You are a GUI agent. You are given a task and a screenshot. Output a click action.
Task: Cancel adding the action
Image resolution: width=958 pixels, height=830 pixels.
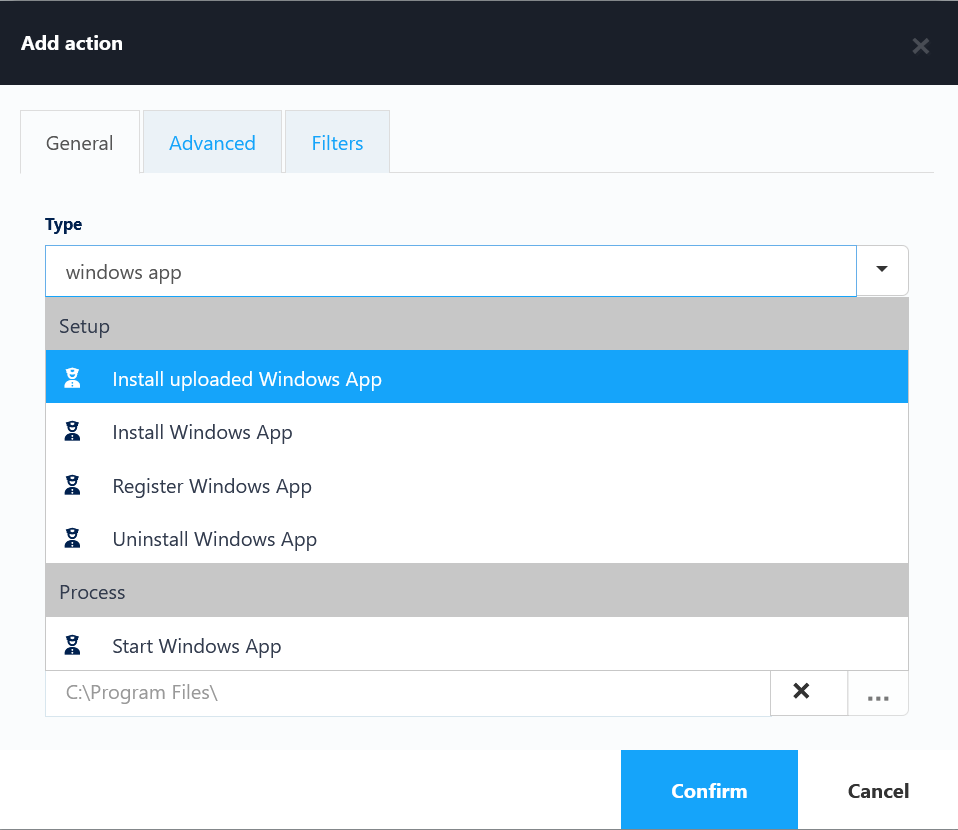878,791
